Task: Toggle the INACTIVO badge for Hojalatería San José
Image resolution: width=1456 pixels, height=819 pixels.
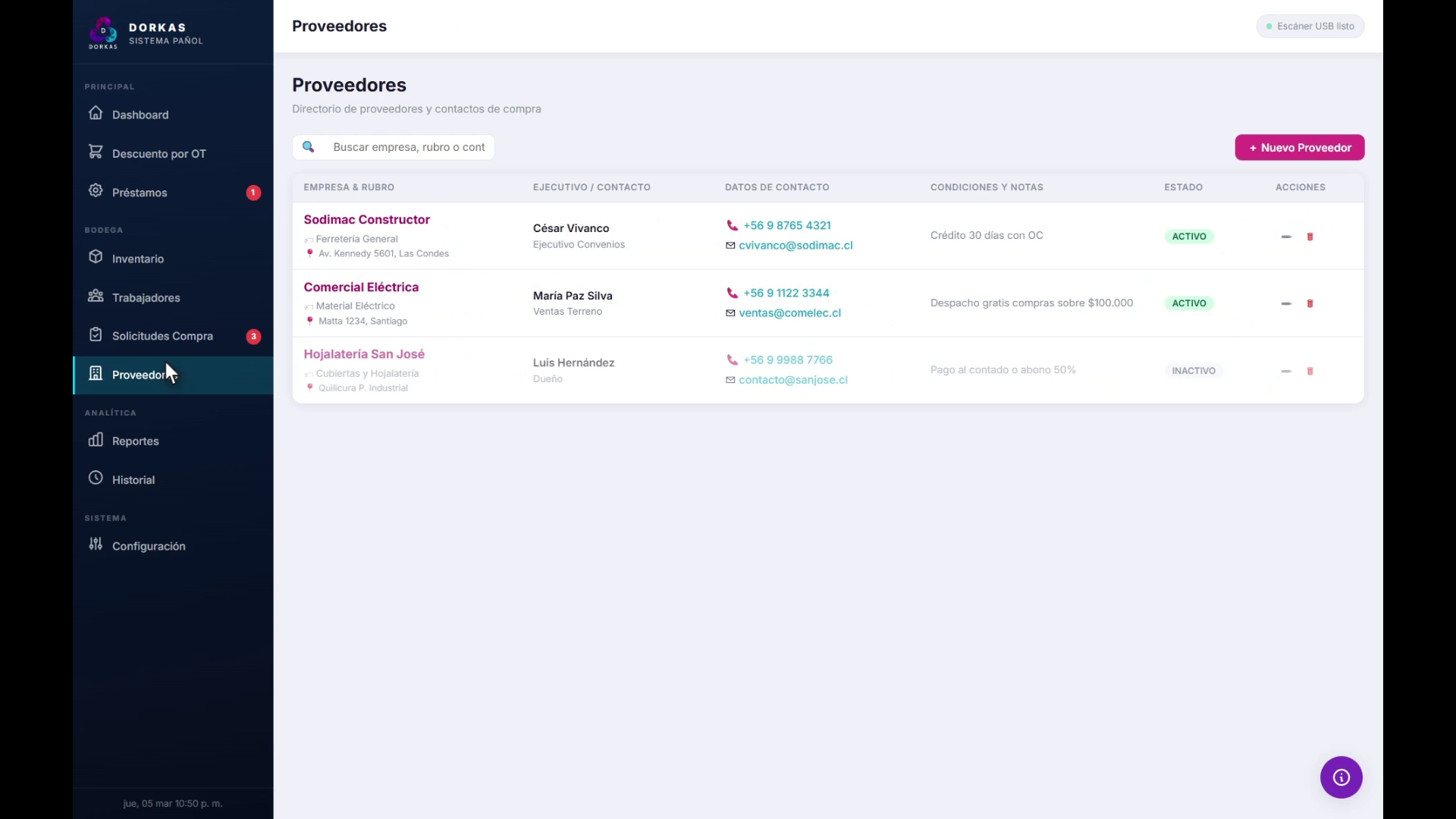Action: pyautogui.click(x=1193, y=371)
